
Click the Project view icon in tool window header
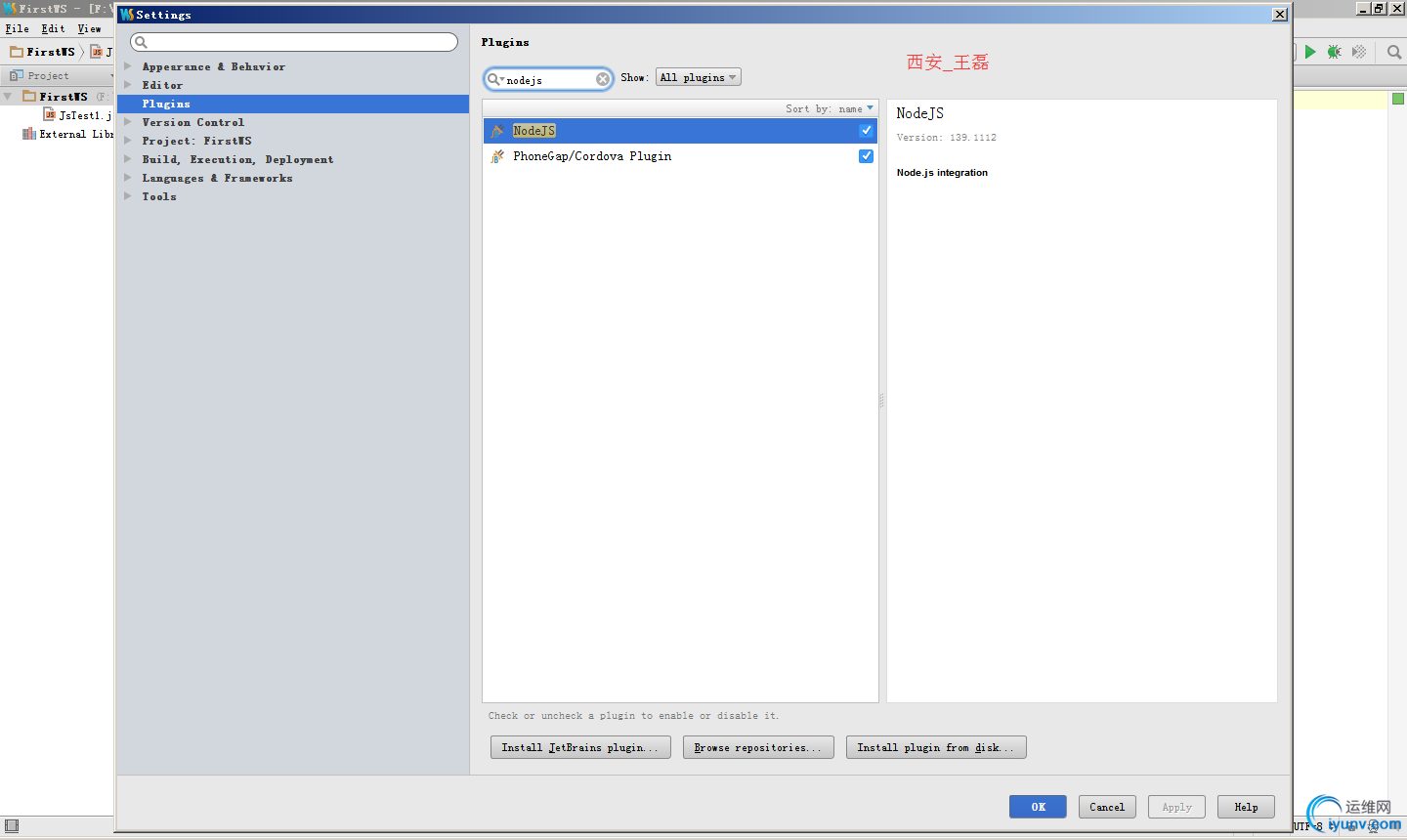pyautogui.click(x=16, y=75)
